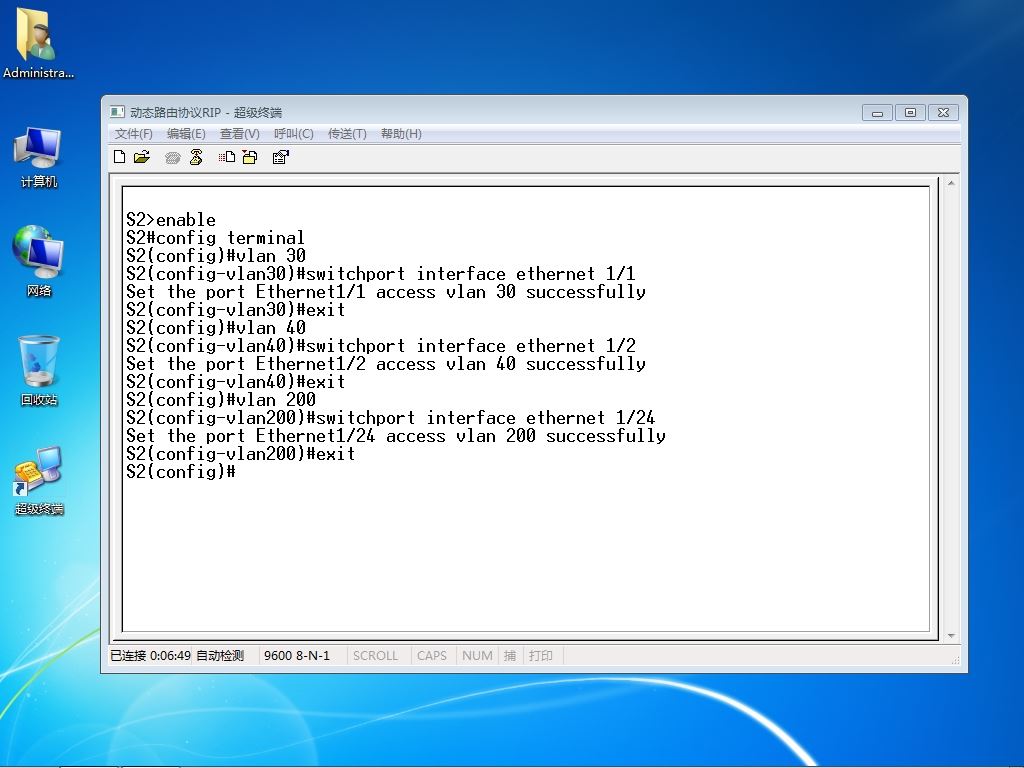
Task: Maximize the HyperTerminal window
Action: point(910,113)
